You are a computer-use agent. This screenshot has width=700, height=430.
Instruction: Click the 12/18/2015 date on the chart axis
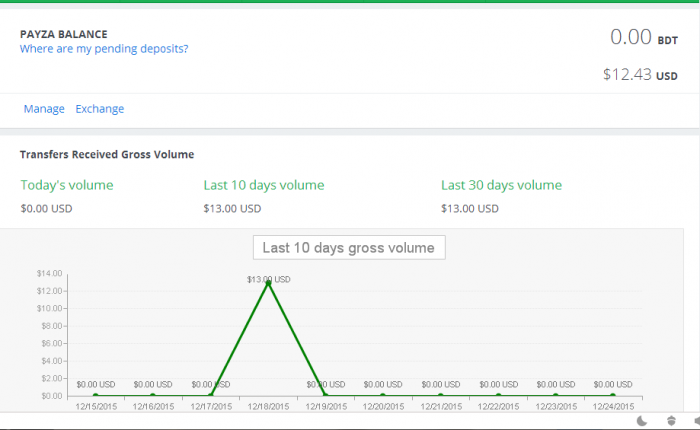click(x=268, y=406)
